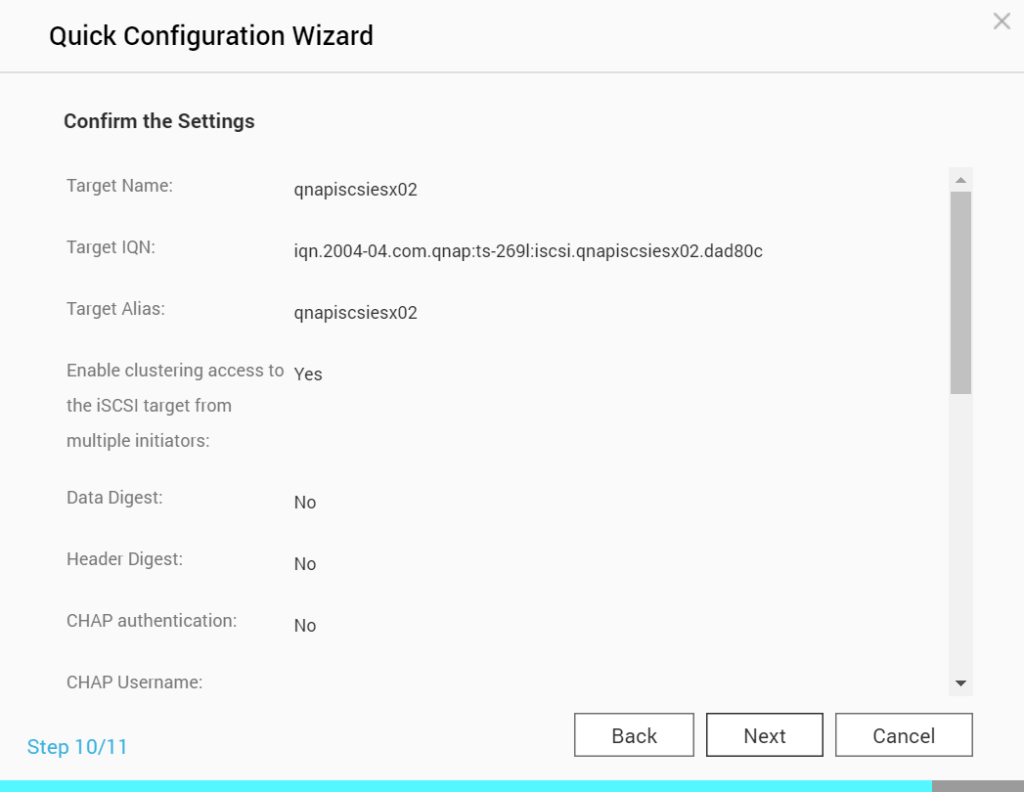
Task: Click the scrollbar up arrow
Action: point(960,180)
